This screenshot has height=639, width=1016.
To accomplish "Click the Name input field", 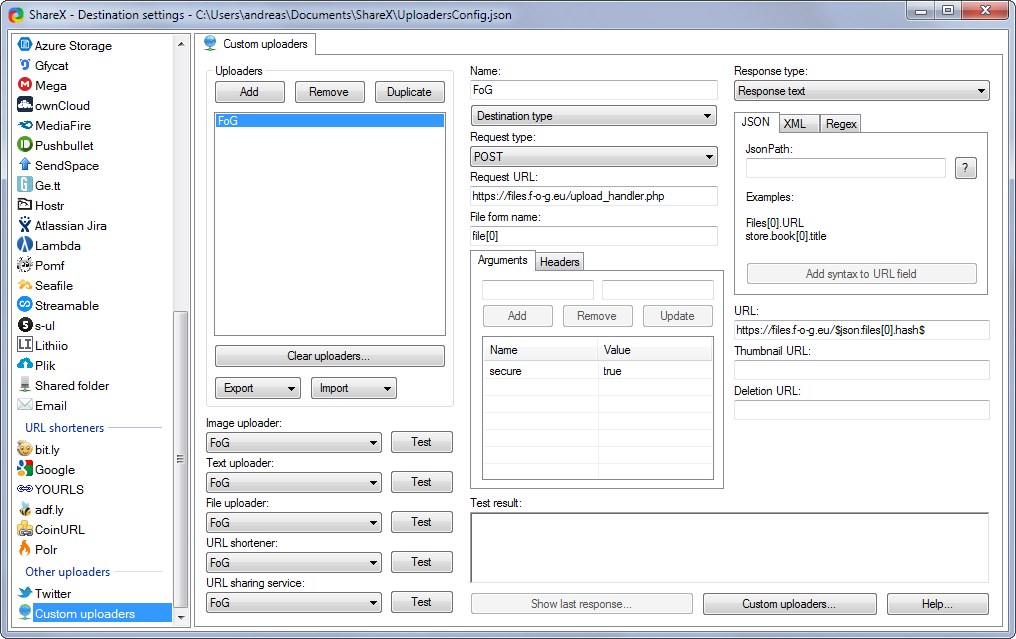I will (594, 90).
